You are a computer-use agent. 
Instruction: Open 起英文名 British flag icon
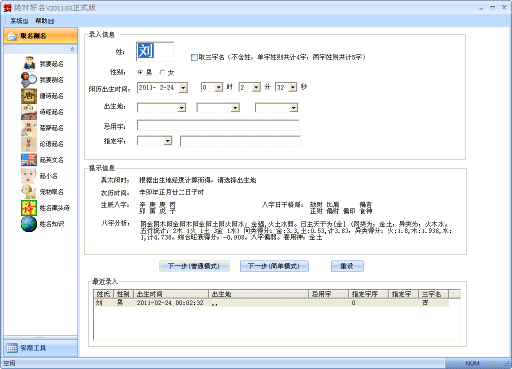(x=29, y=160)
